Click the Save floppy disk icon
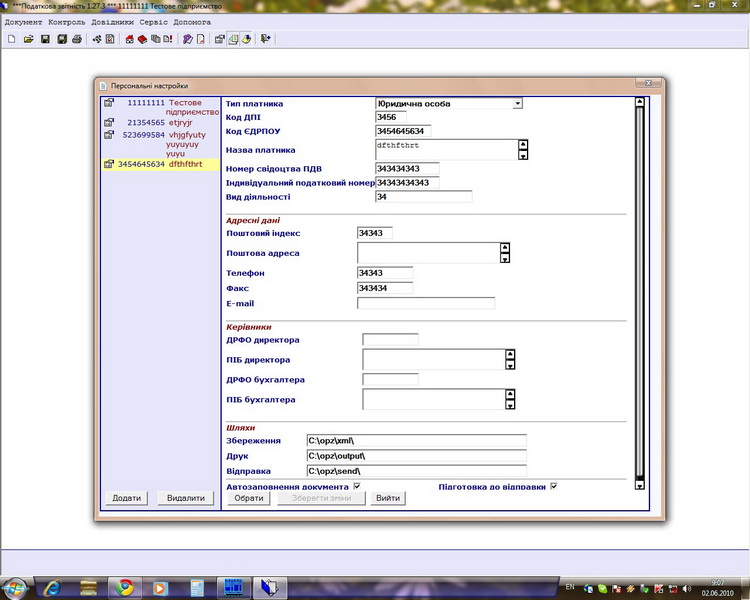This screenshot has height=600, width=750. pos(45,40)
